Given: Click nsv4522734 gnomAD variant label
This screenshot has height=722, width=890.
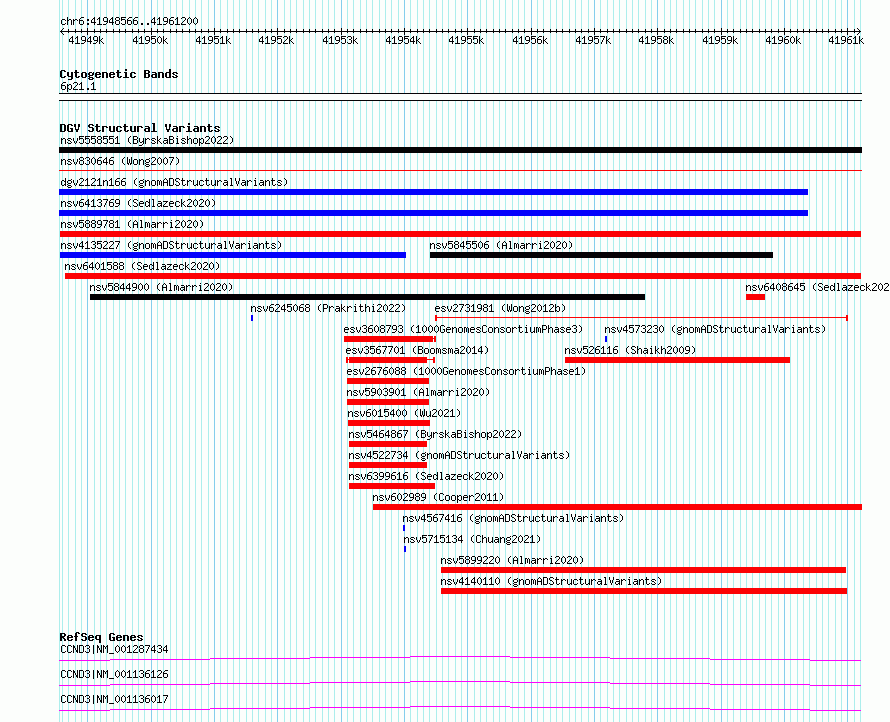Looking at the screenshot, I should click(x=459, y=455).
